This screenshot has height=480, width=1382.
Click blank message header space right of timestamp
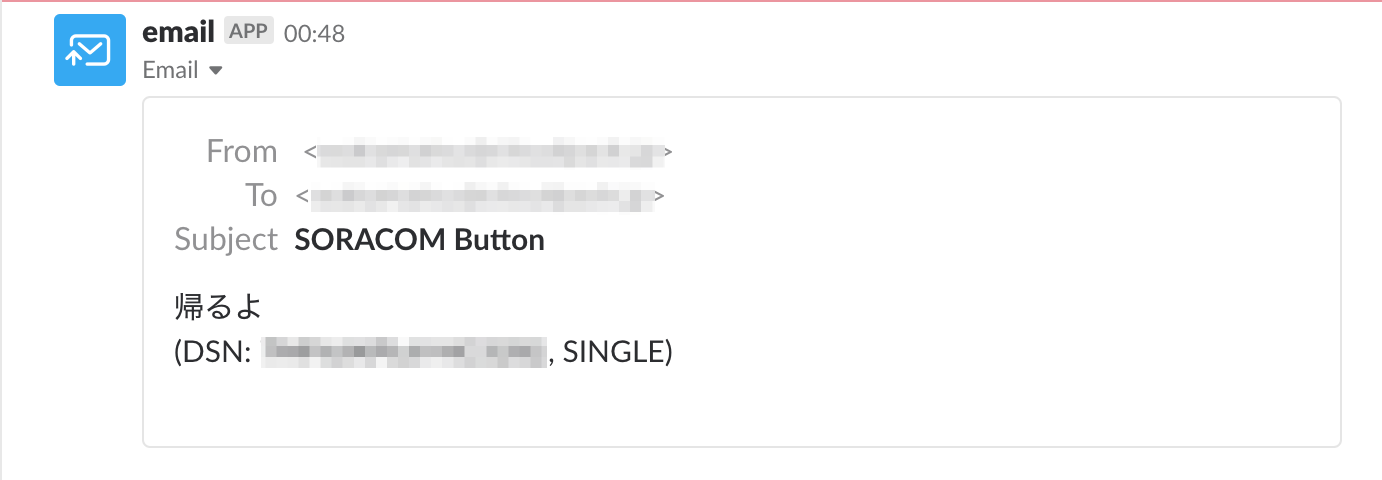point(800,33)
